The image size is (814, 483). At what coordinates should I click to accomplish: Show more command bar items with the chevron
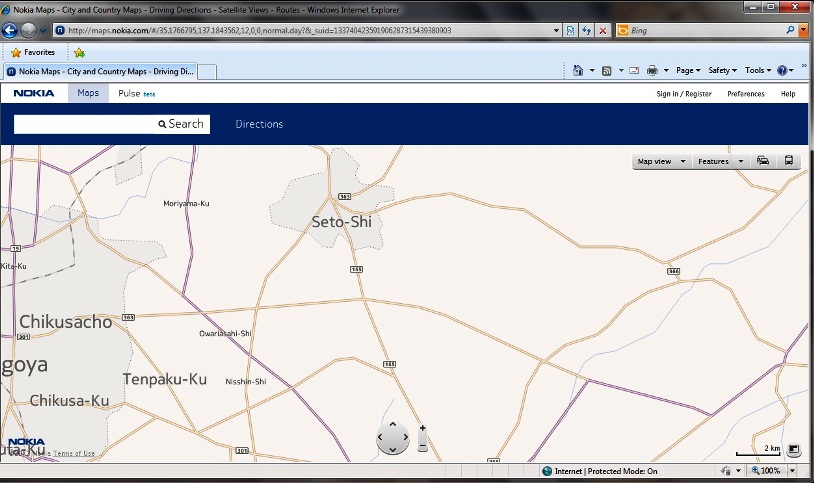[805, 65]
